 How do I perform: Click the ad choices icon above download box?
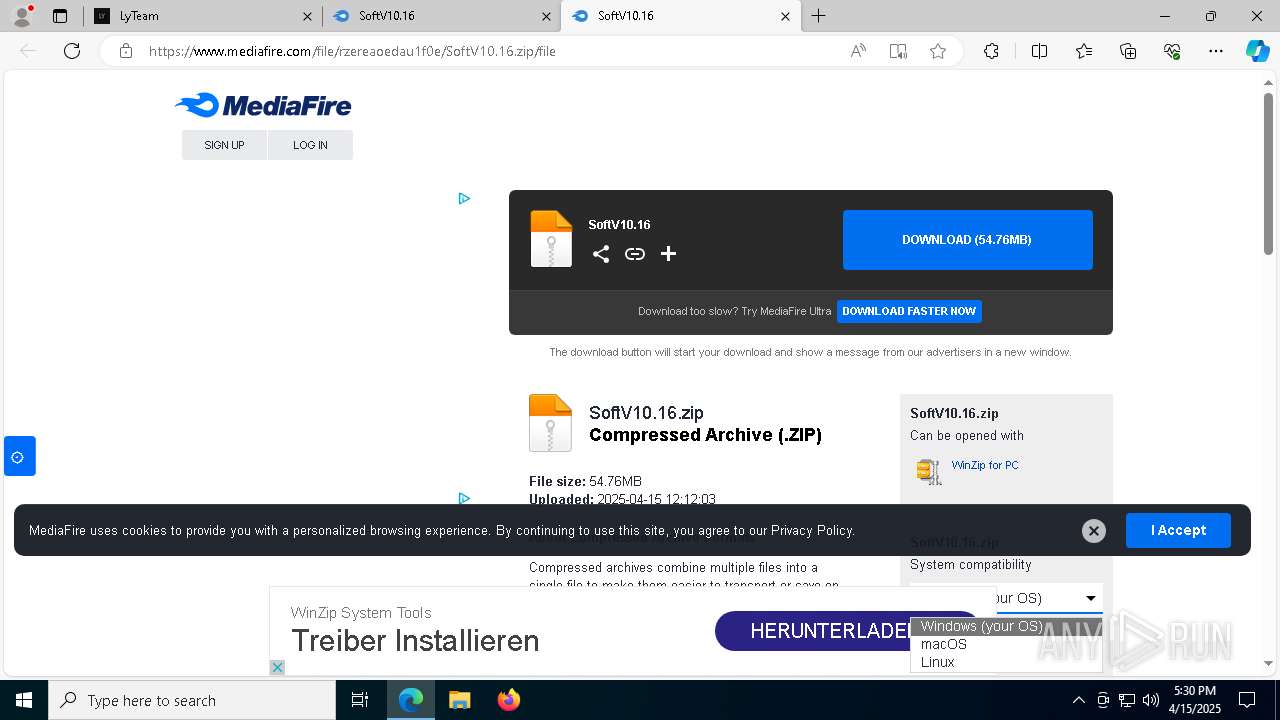[464, 198]
